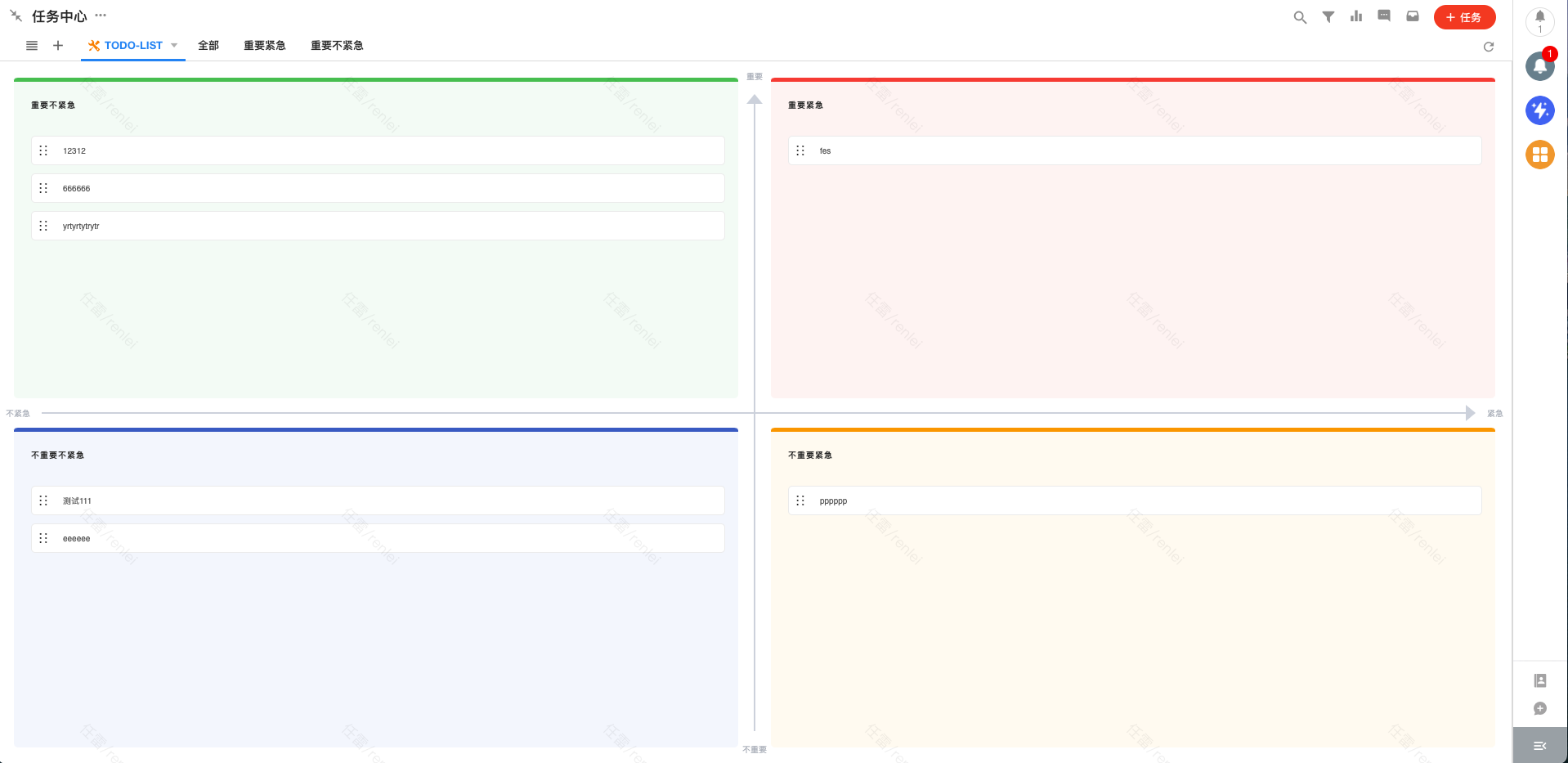
Task: Open the comments speech bubble icon
Action: pyautogui.click(x=1384, y=16)
